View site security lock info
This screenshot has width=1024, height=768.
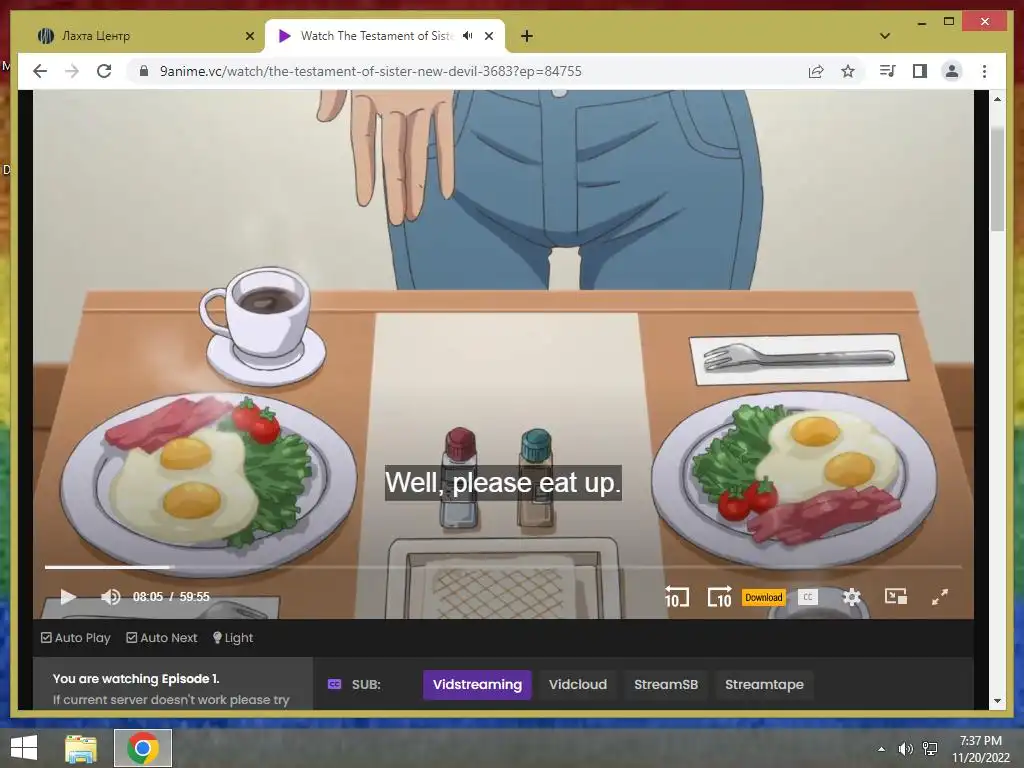(x=144, y=71)
